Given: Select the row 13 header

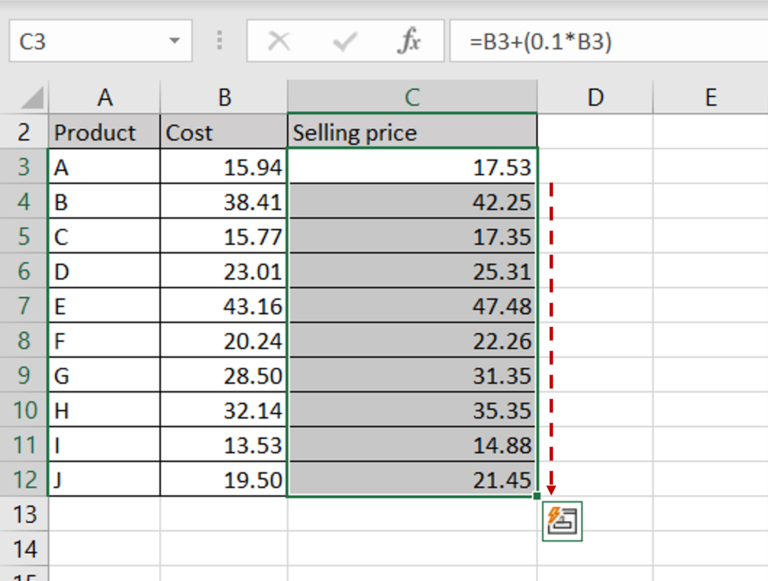Looking at the screenshot, I should pos(24,514).
